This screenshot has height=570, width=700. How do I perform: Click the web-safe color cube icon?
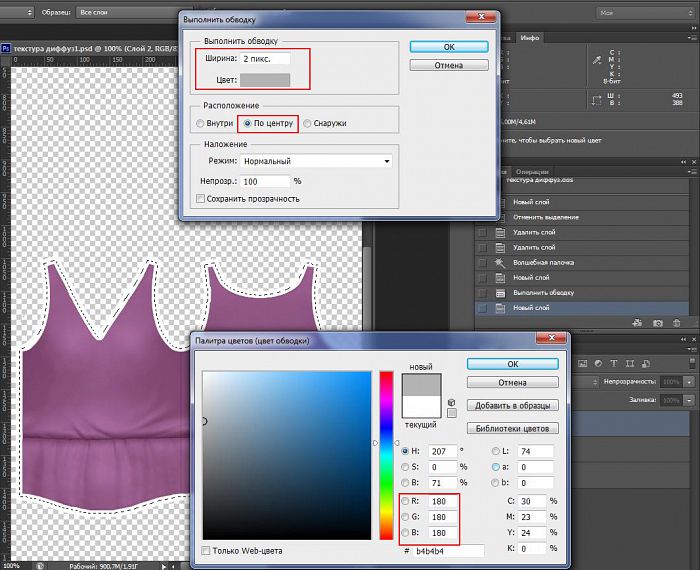pyautogui.click(x=453, y=403)
